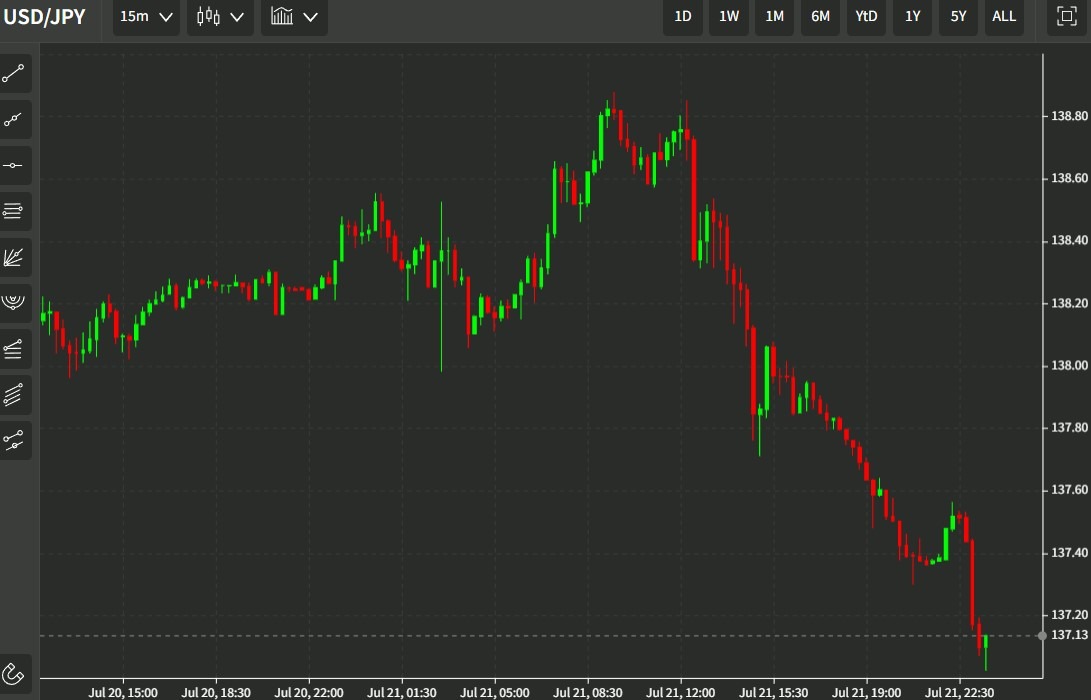This screenshot has width=1091, height=700.
Task: Select the parallel horizontal lines tool
Action: click(13, 211)
